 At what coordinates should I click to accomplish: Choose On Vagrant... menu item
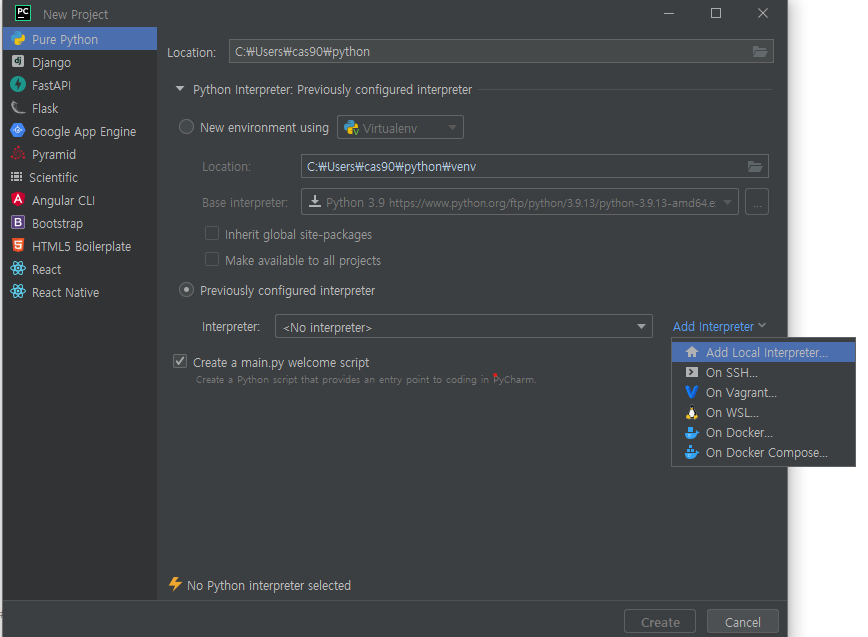[763, 392]
